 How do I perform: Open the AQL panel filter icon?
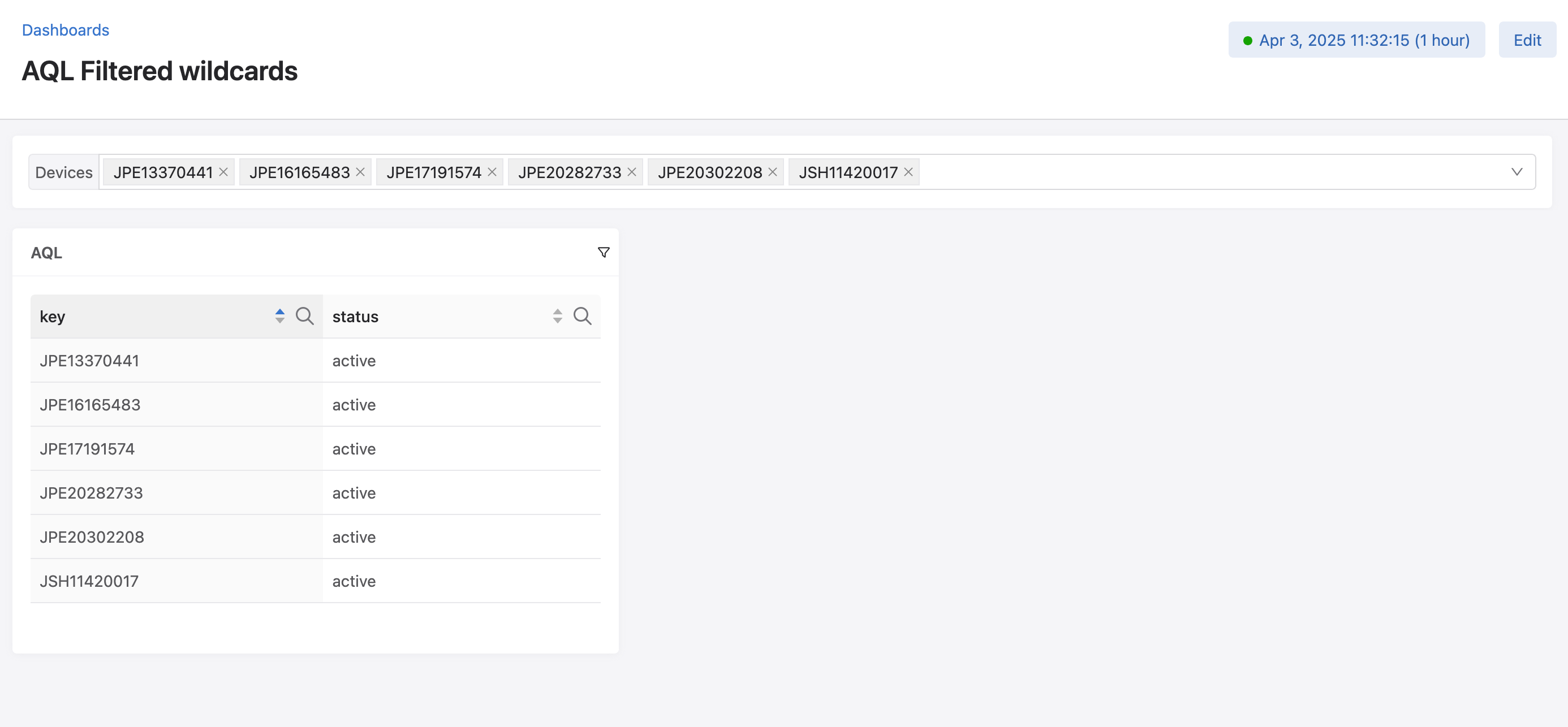coord(603,253)
